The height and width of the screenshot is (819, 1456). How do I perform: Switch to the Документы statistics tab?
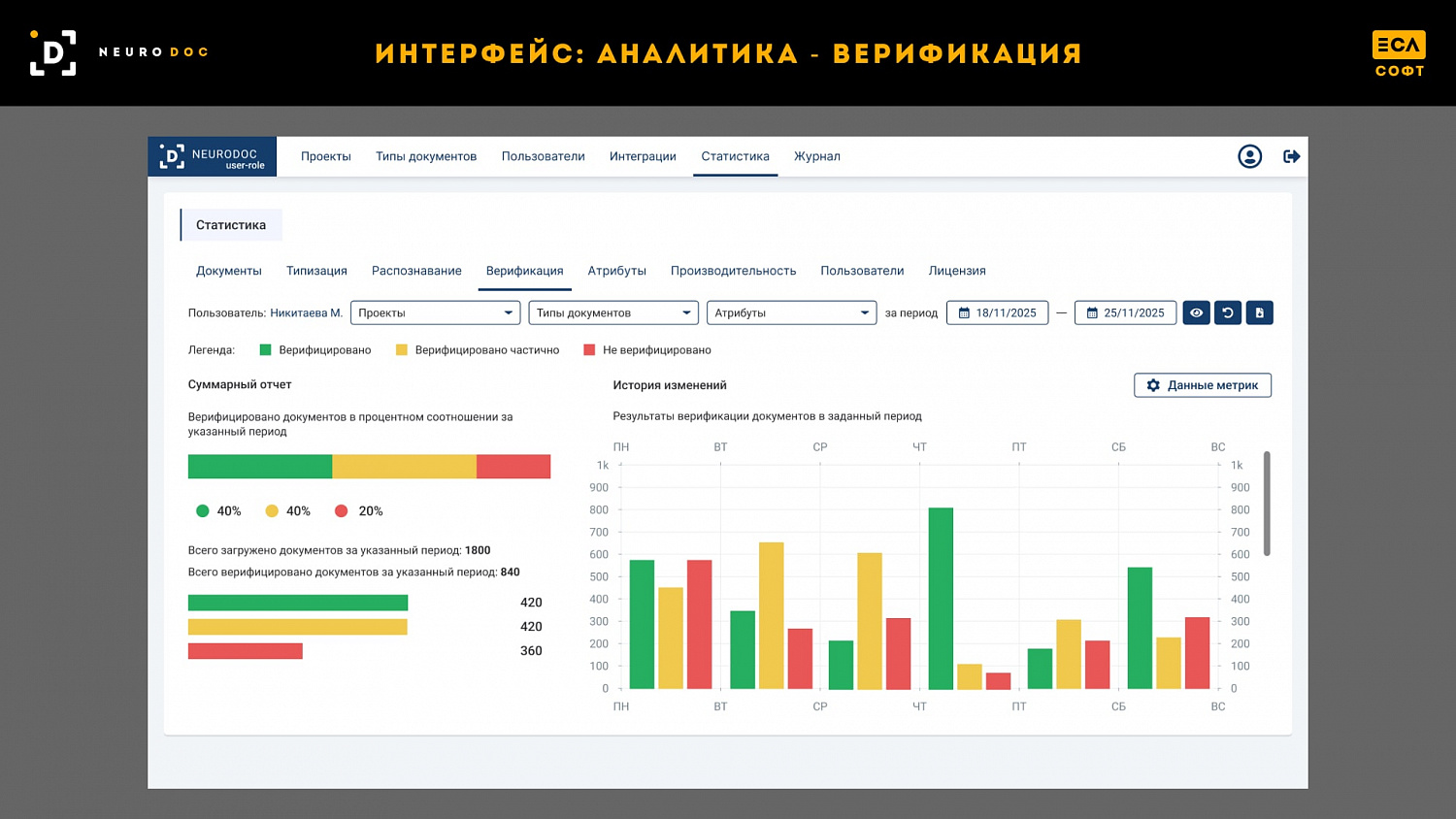[229, 271]
